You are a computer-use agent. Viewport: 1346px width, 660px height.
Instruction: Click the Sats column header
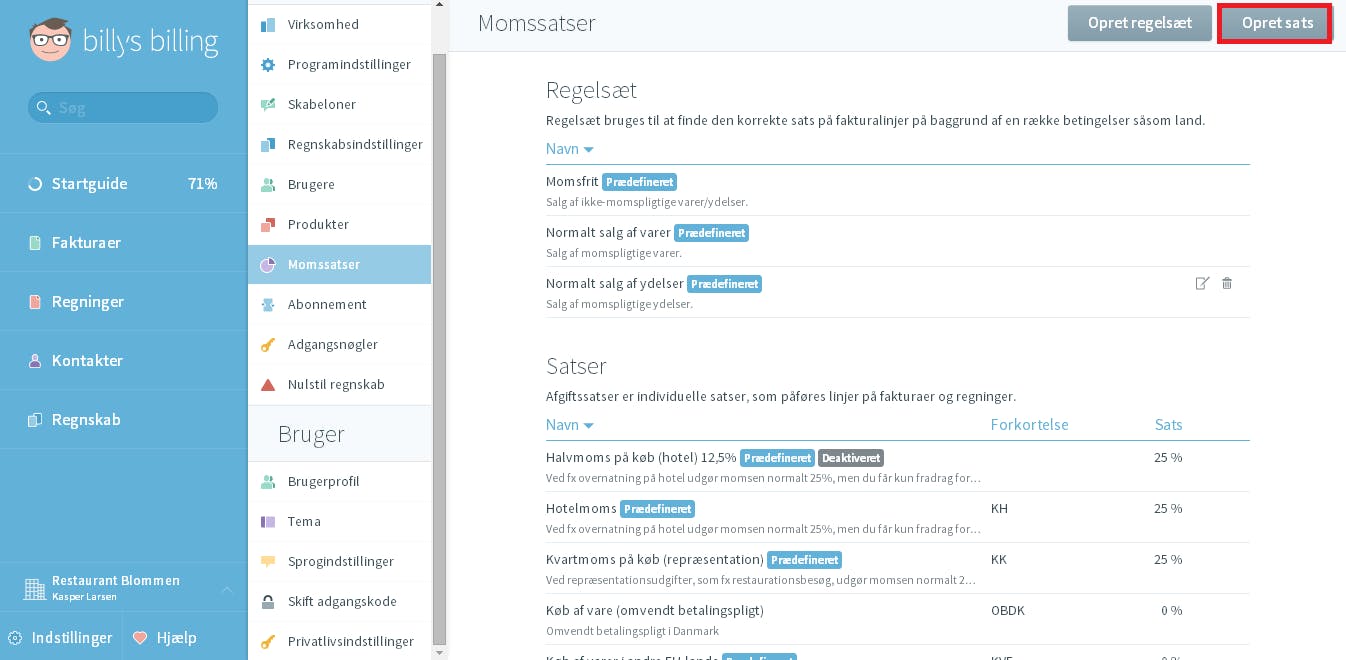1169,425
